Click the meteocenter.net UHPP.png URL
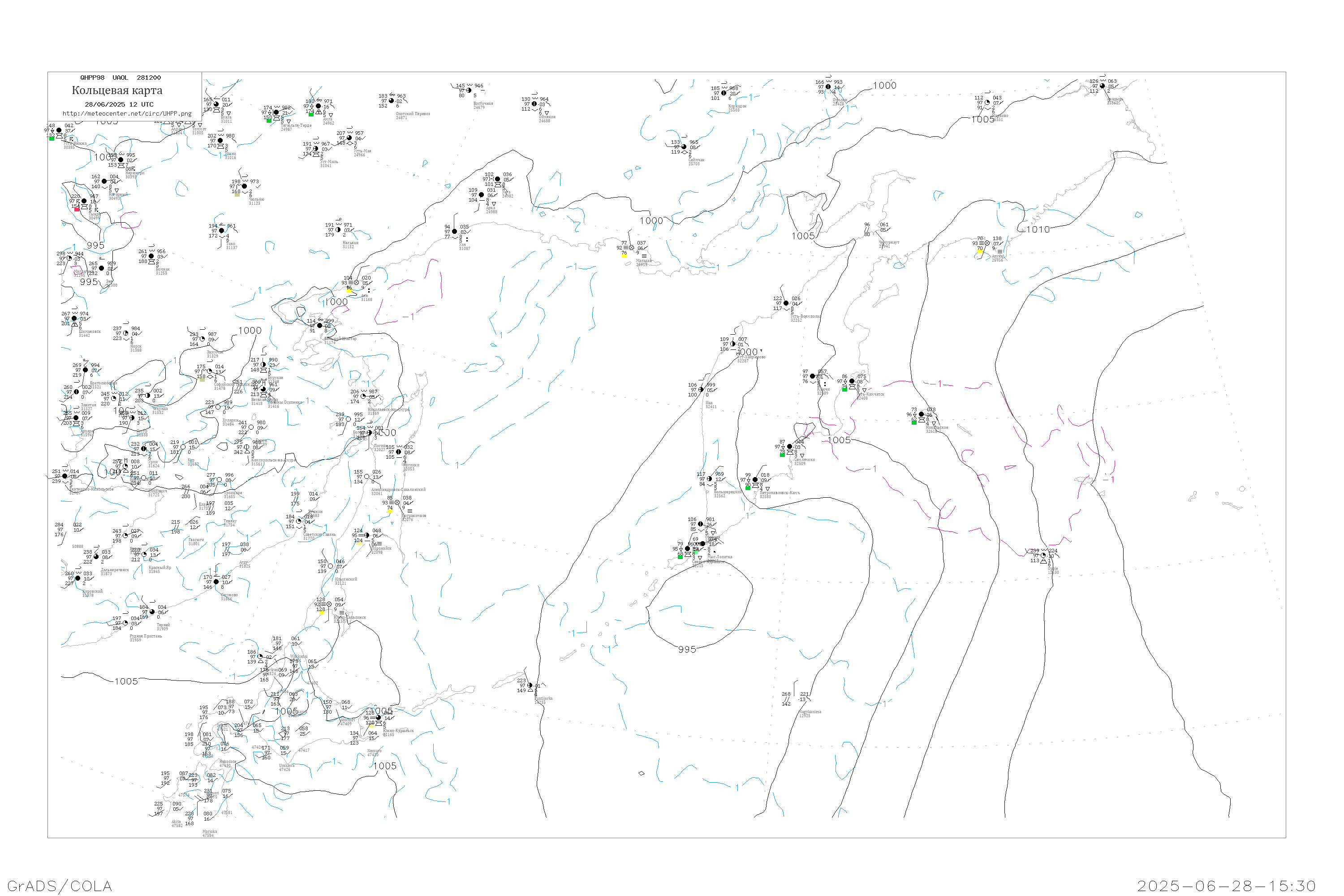 click(127, 114)
